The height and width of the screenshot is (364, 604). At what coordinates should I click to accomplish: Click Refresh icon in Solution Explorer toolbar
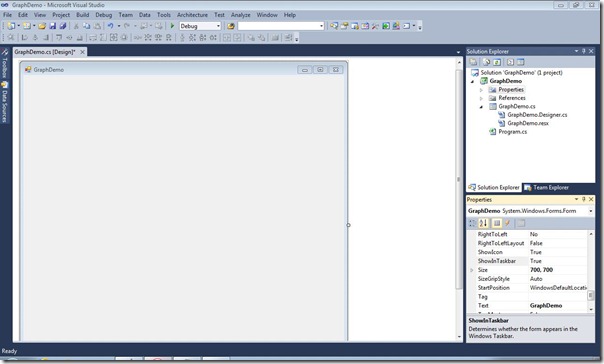coord(497,62)
